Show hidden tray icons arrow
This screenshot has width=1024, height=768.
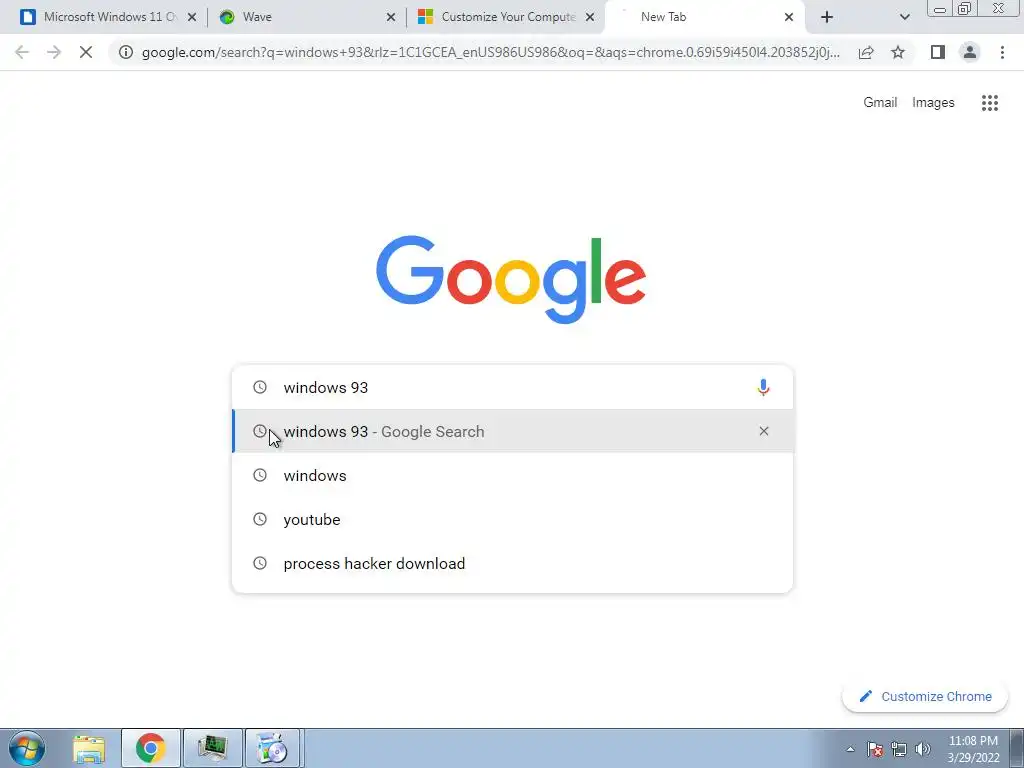(850, 749)
